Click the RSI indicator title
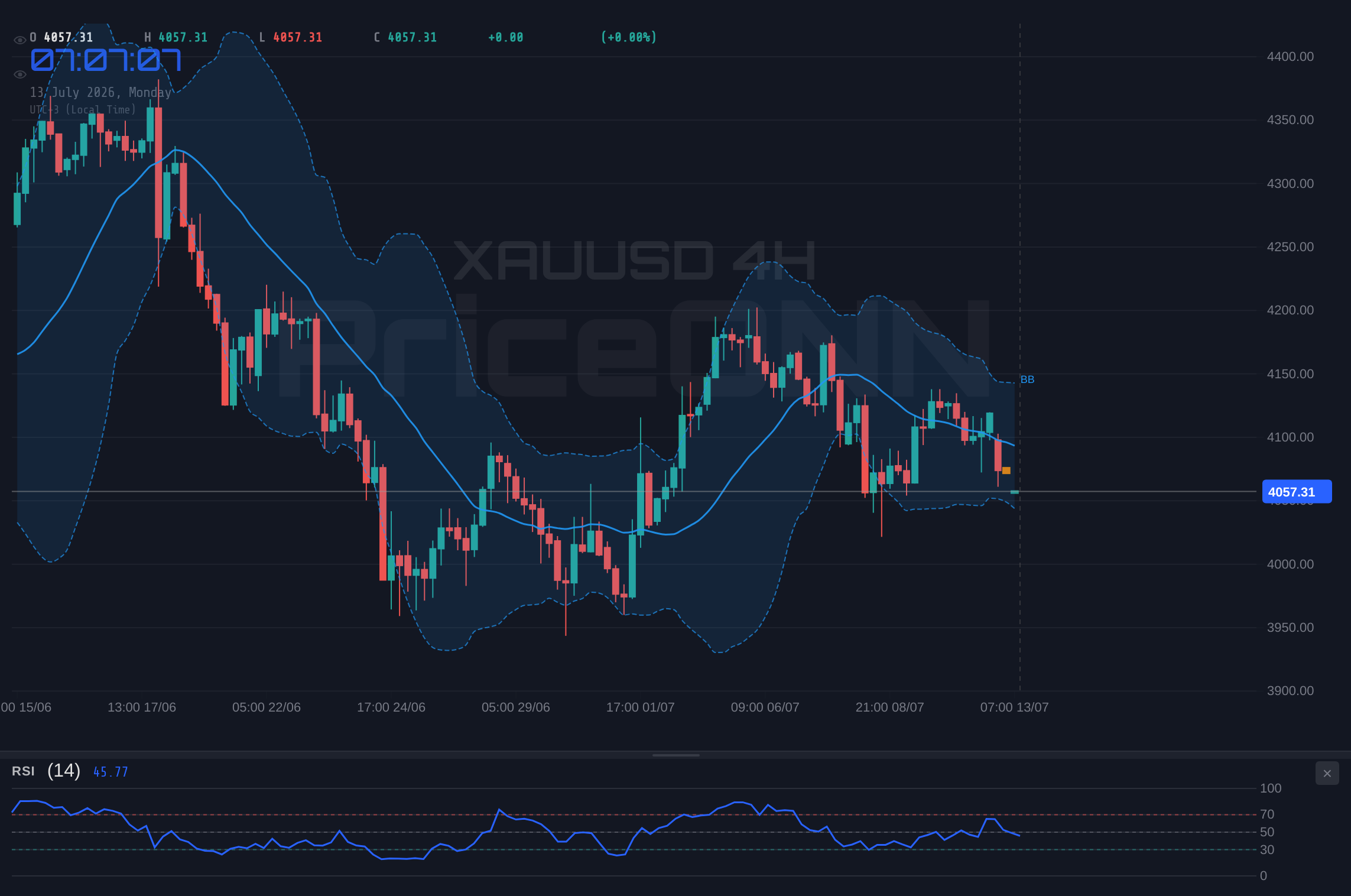 click(23, 771)
